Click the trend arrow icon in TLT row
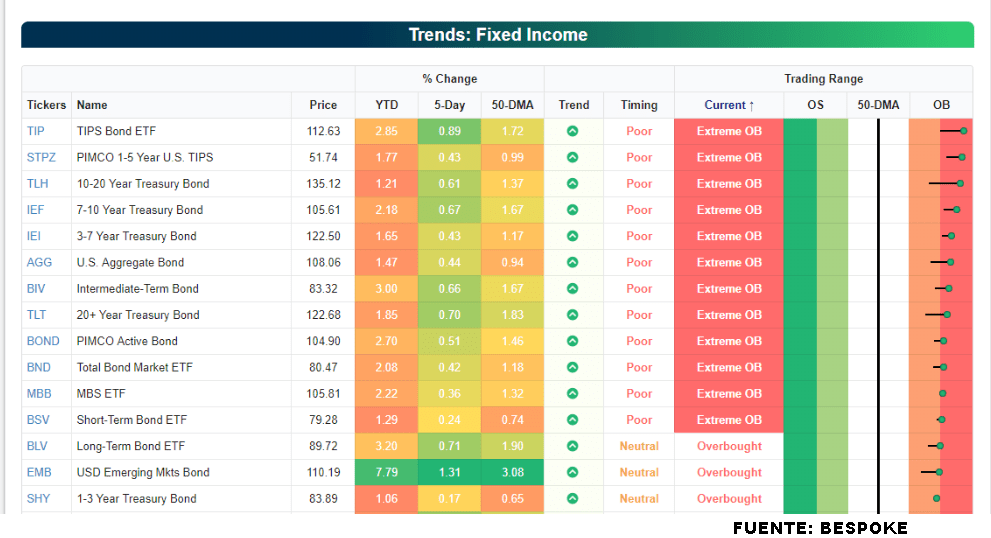Viewport: 991px width, 538px height. [x=573, y=315]
